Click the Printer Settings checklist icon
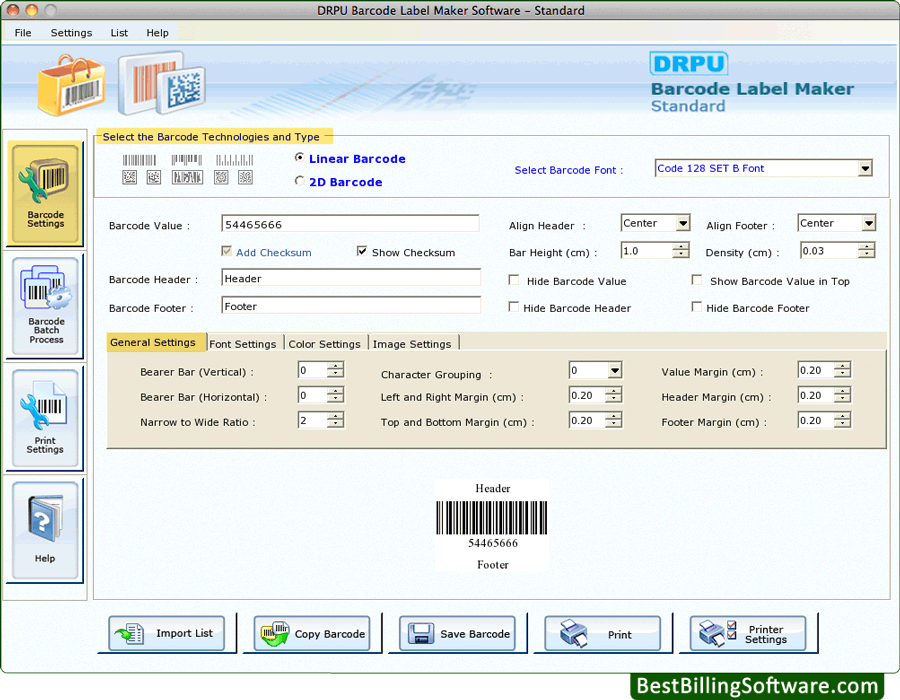 click(717, 633)
